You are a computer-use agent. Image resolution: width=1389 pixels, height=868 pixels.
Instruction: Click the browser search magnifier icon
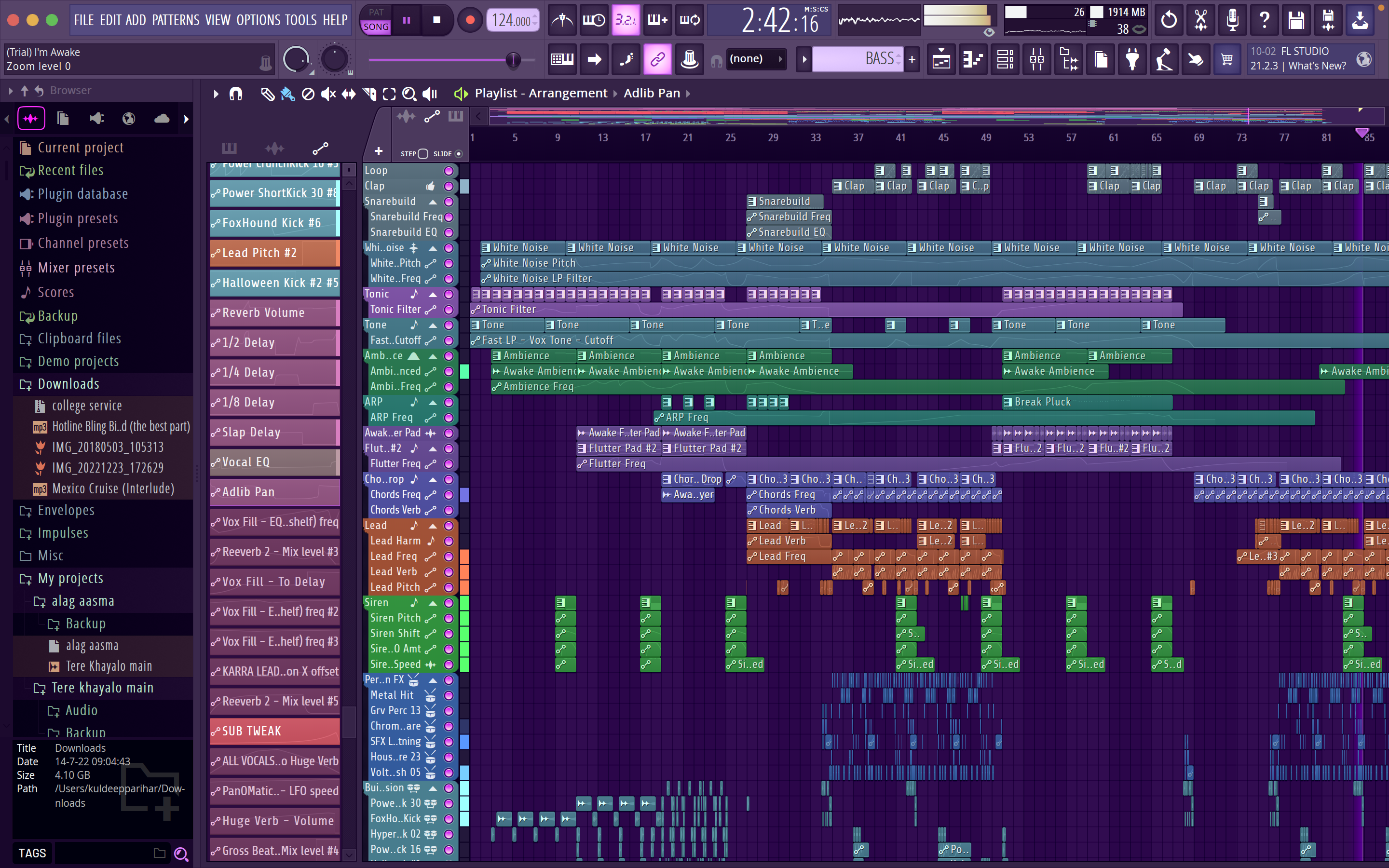[181, 854]
